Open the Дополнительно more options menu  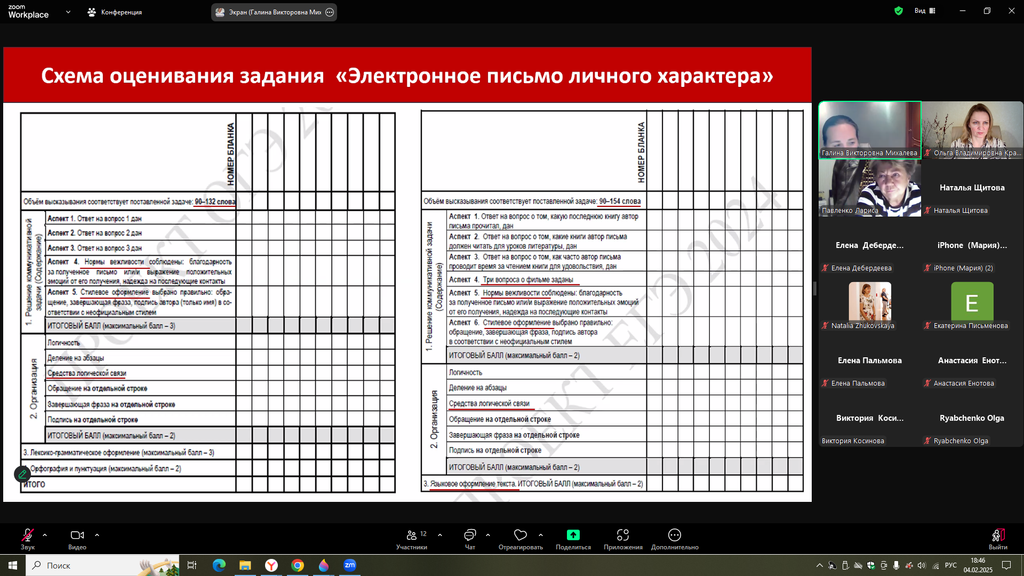675,539
